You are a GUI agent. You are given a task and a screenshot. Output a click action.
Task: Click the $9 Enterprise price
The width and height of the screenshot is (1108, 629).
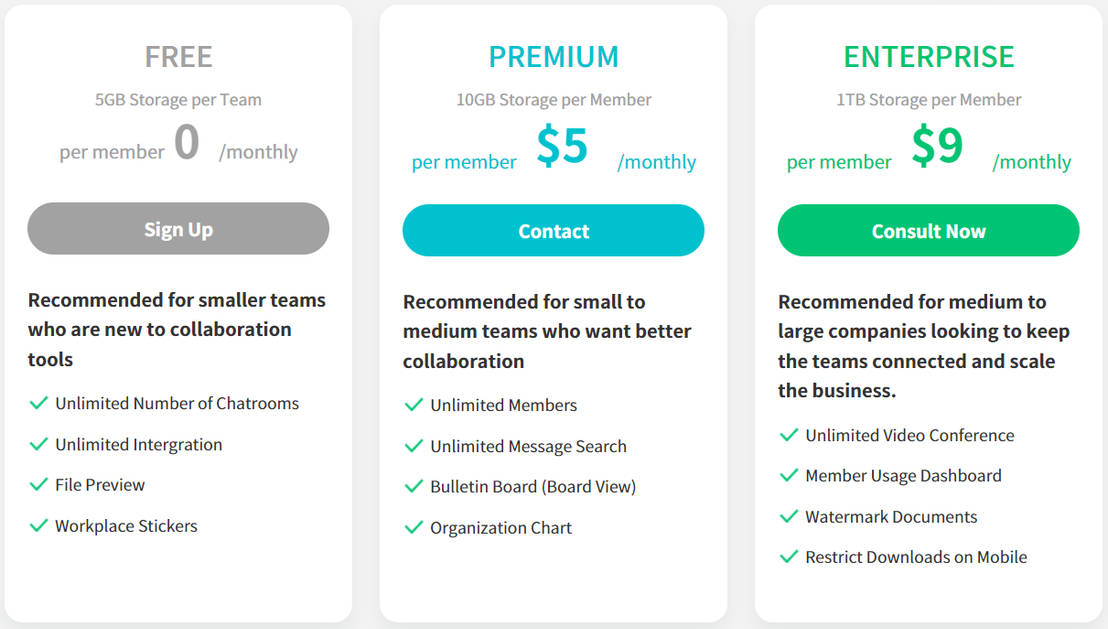click(937, 146)
